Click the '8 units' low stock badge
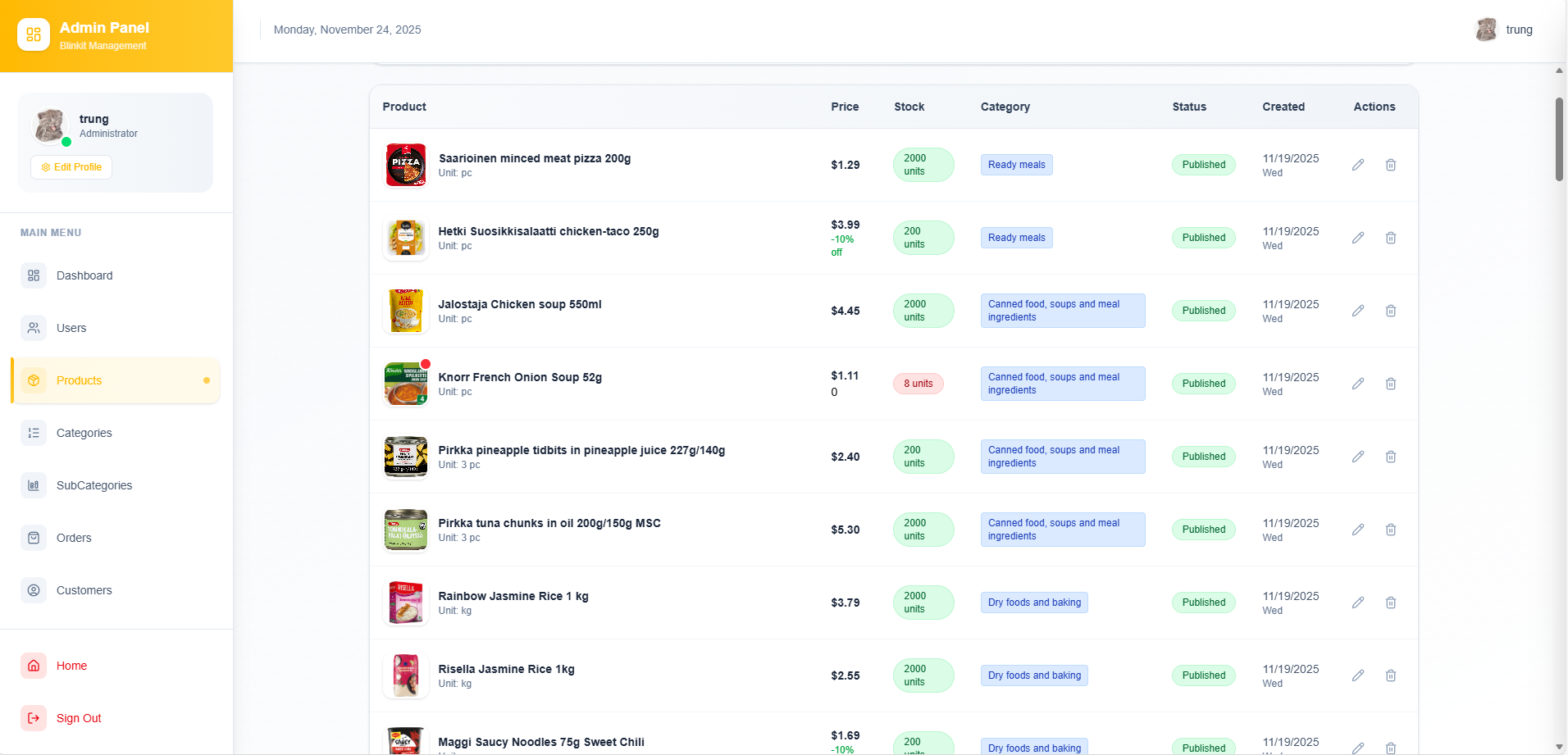Viewport: 1568px width, 755px height. pyautogui.click(x=918, y=384)
